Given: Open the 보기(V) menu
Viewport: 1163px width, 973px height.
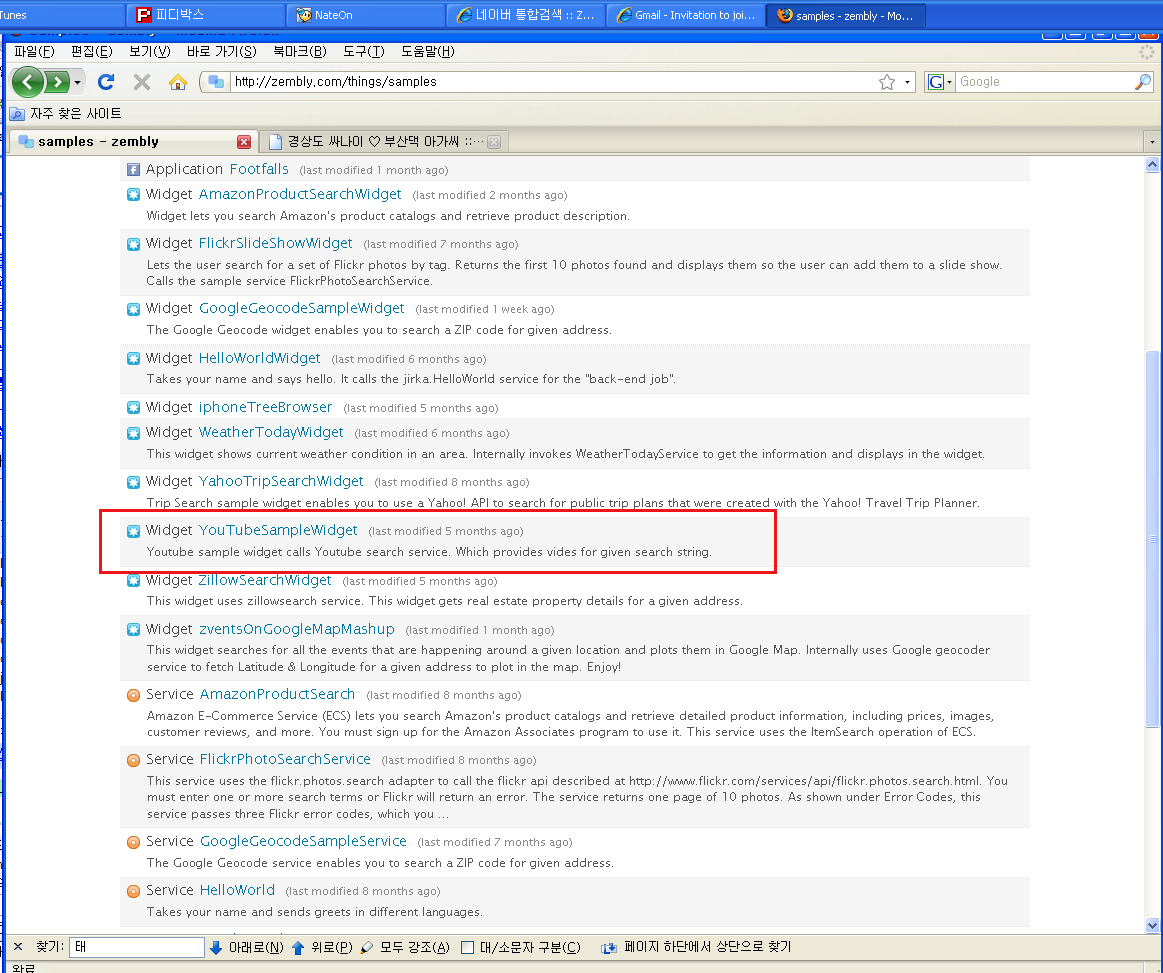Looking at the screenshot, I should 149,51.
